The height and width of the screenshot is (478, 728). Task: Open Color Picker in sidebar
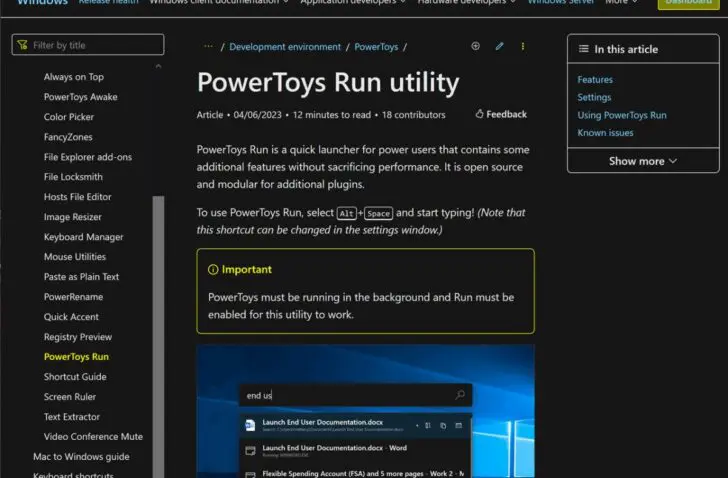tap(69, 117)
